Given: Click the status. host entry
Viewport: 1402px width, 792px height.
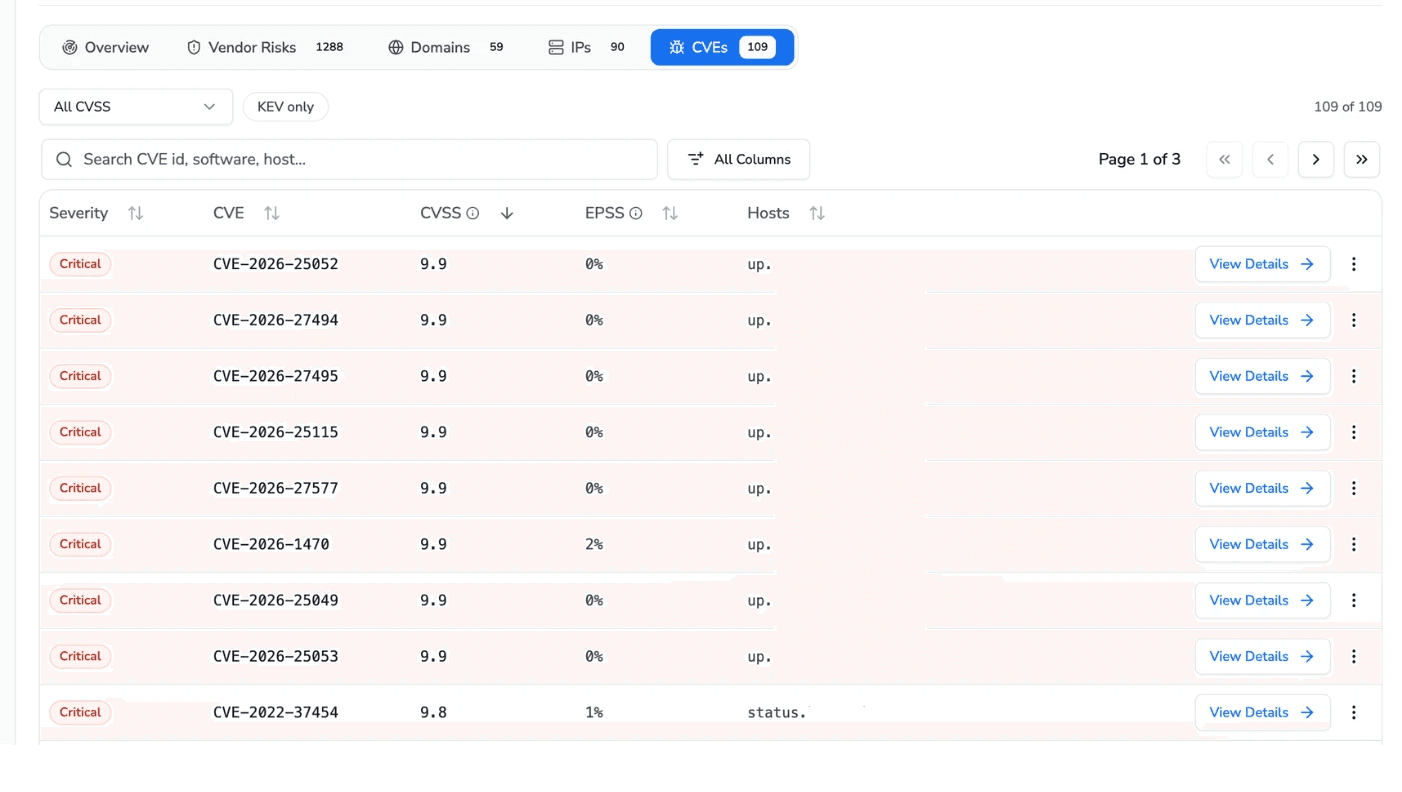Looking at the screenshot, I should coord(777,712).
